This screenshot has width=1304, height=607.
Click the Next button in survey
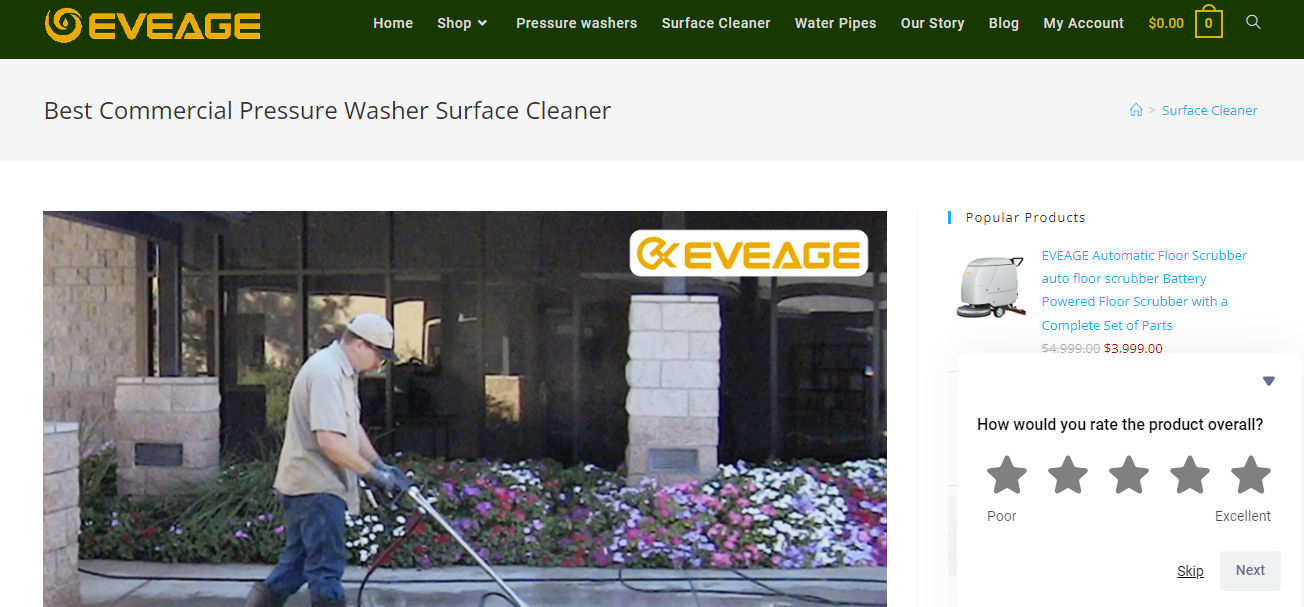click(x=1250, y=570)
